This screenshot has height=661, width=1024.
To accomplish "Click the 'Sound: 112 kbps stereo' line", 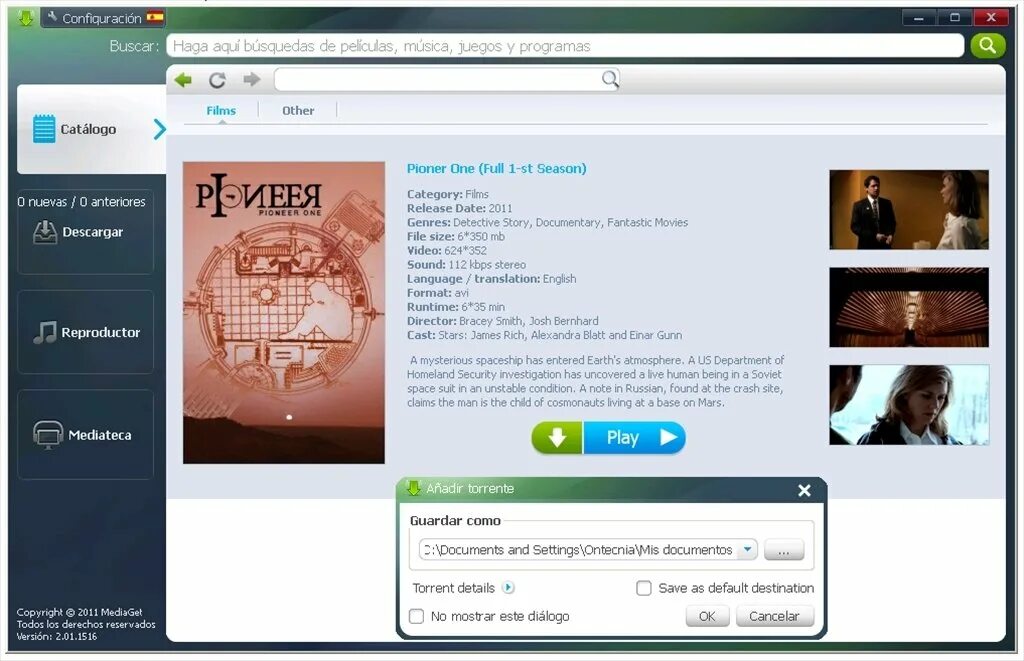I will 466,265.
